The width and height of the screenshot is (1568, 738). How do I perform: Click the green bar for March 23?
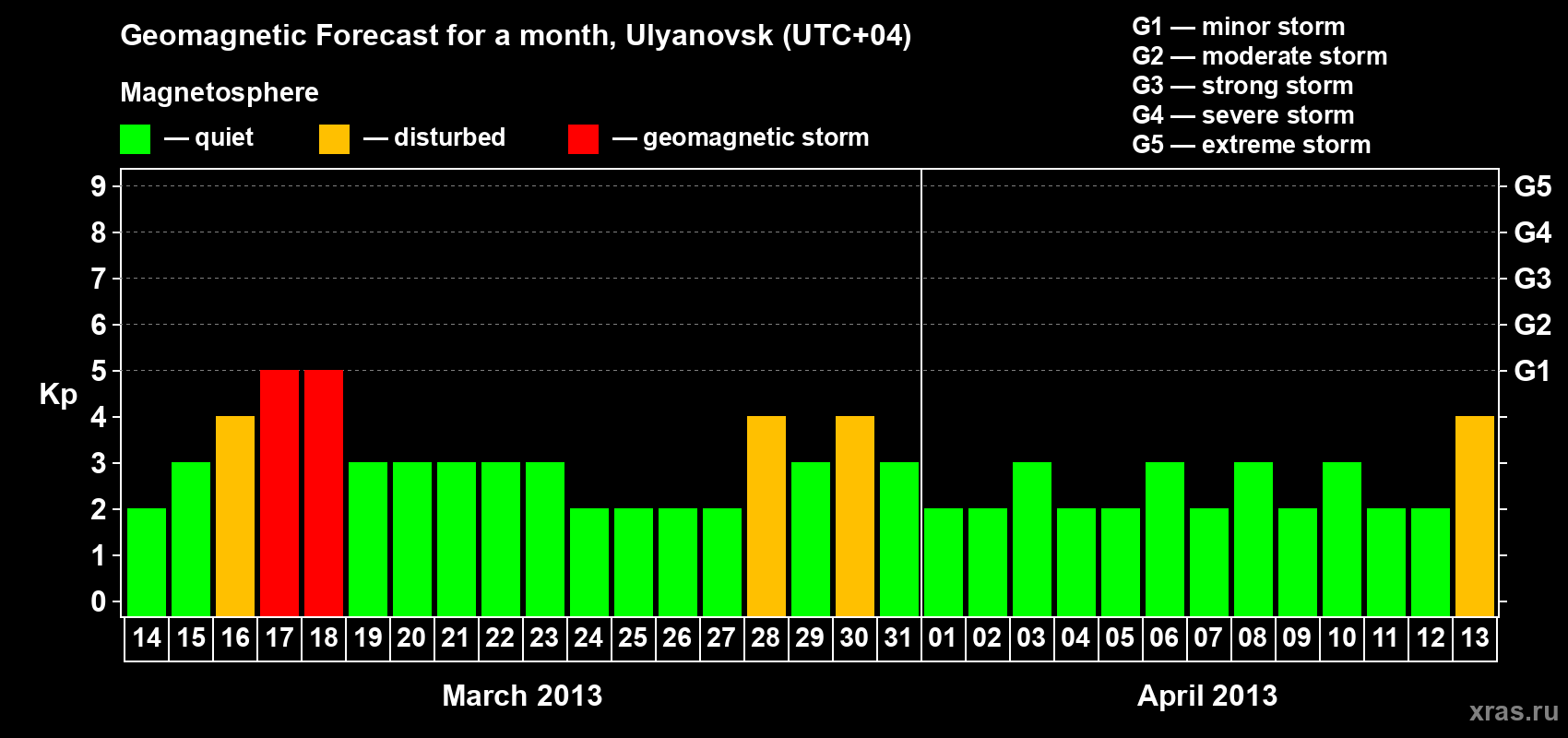545,539
